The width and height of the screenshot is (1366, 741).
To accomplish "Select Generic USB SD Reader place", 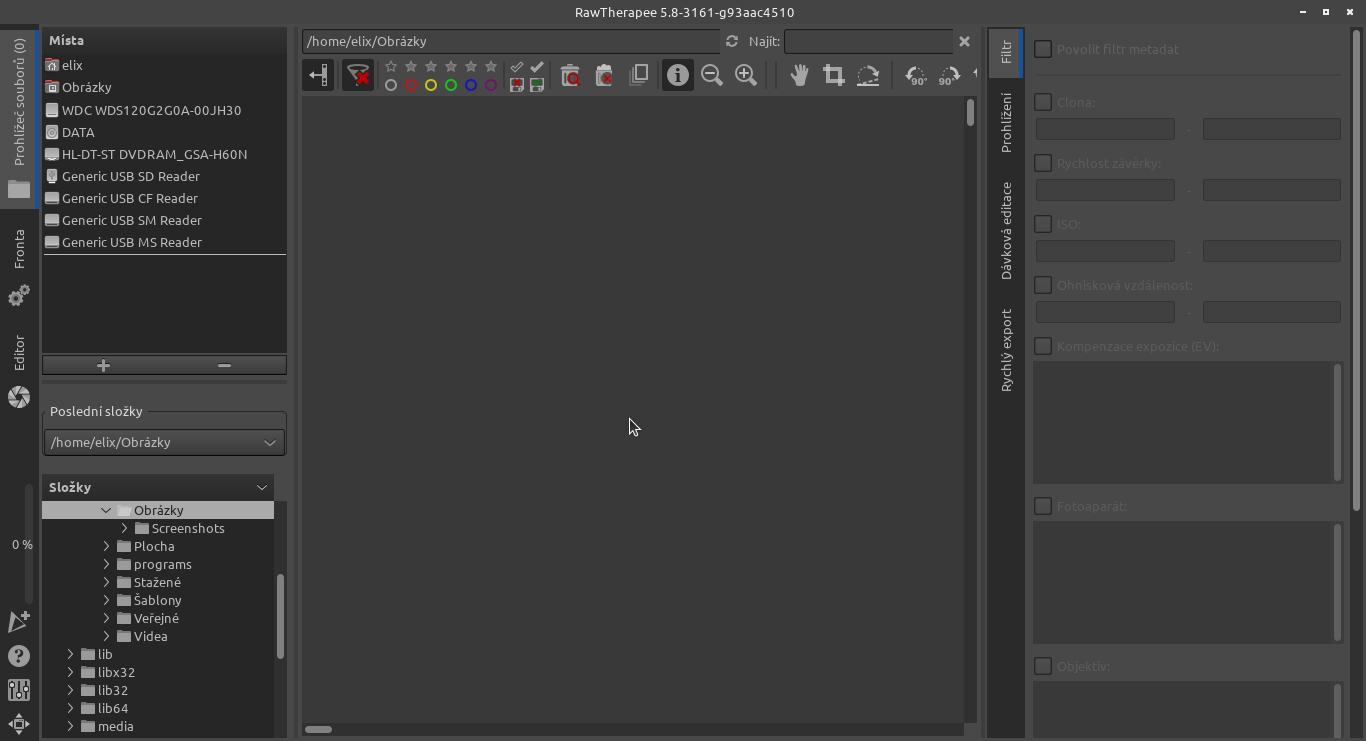I will coord(164,176).
